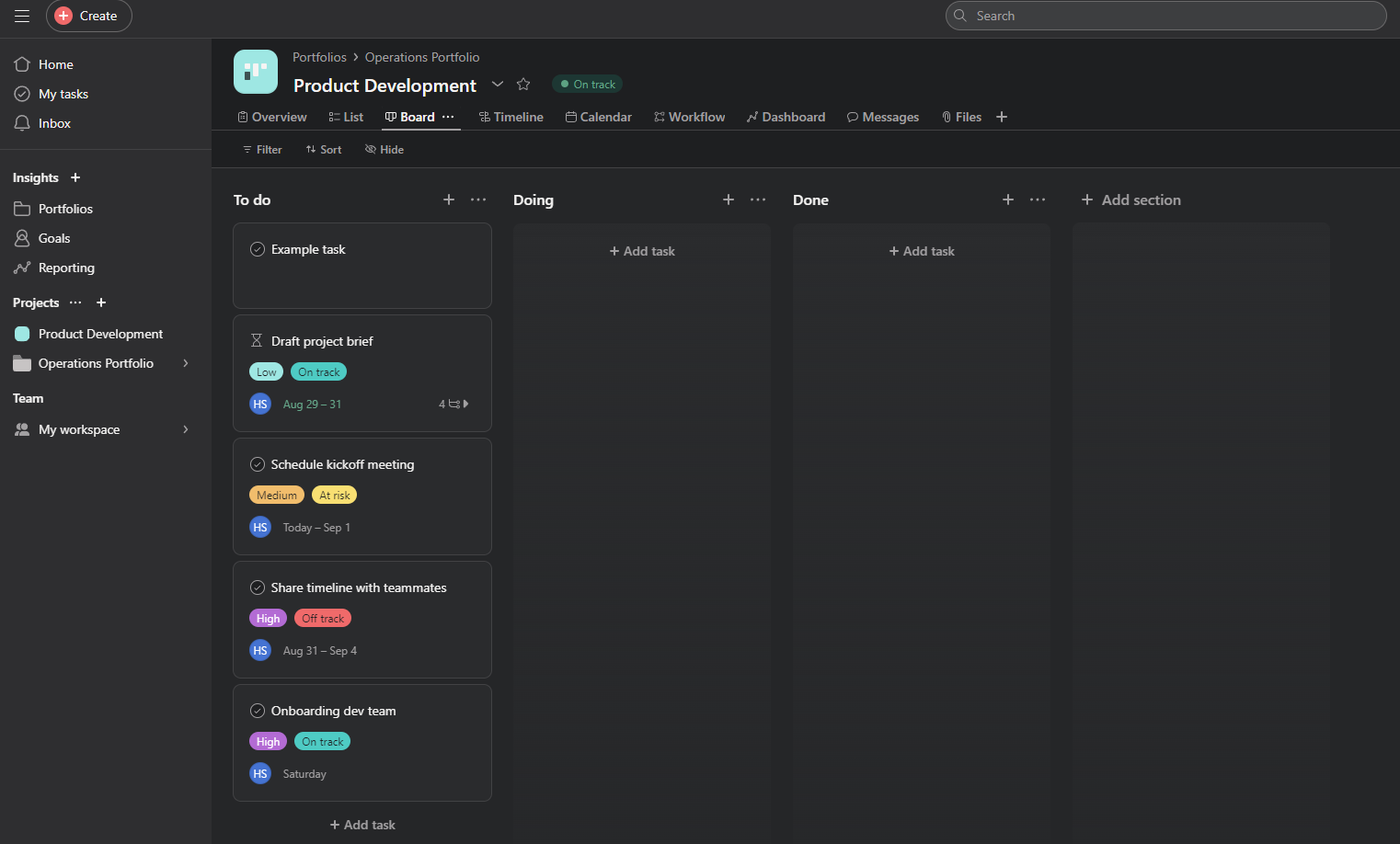
Task: Create a new project with Projects plus icon
Action: coord(101,302)
